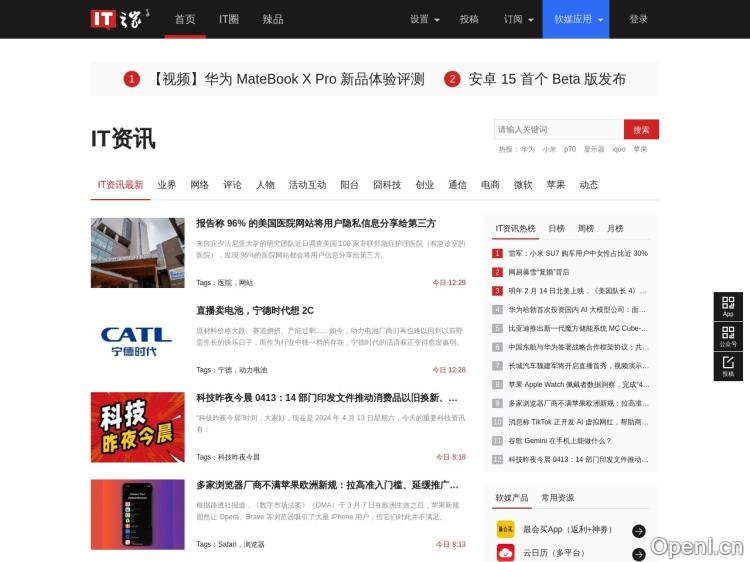Switch to the 创业 tab
This screenshot has height=562, width=750.
424,185
